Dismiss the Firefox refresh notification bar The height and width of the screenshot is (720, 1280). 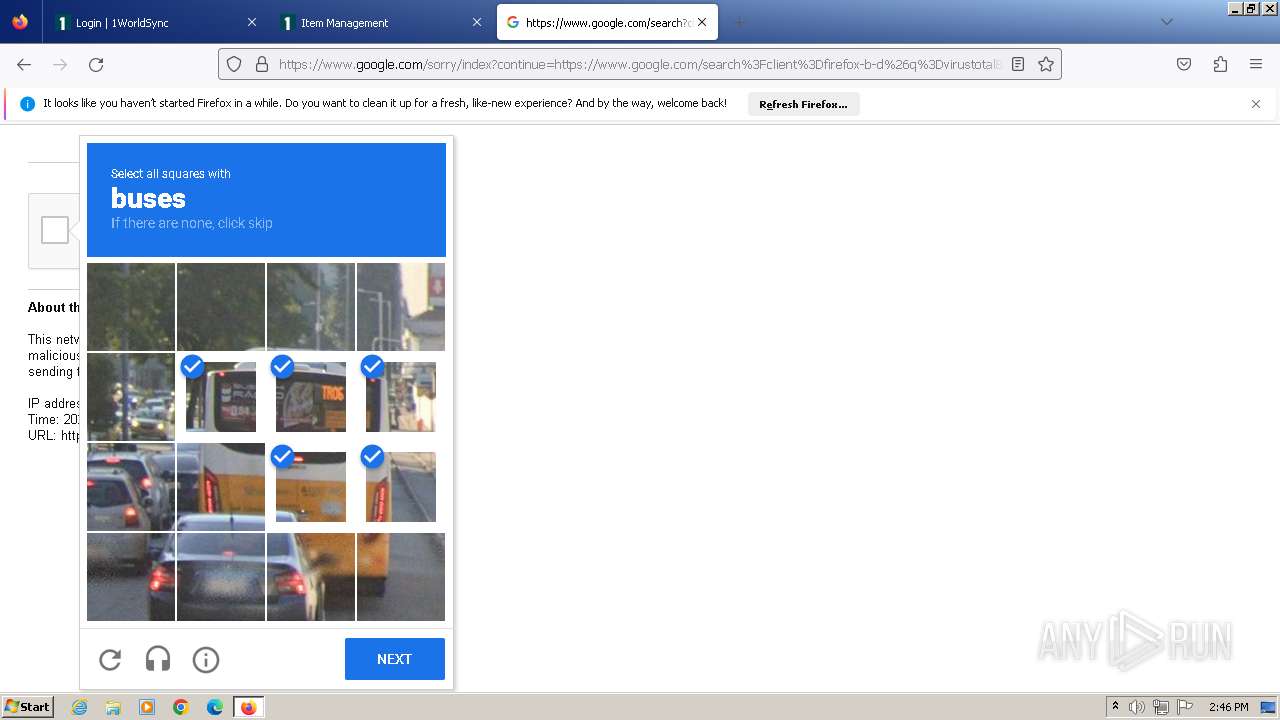1256,104
